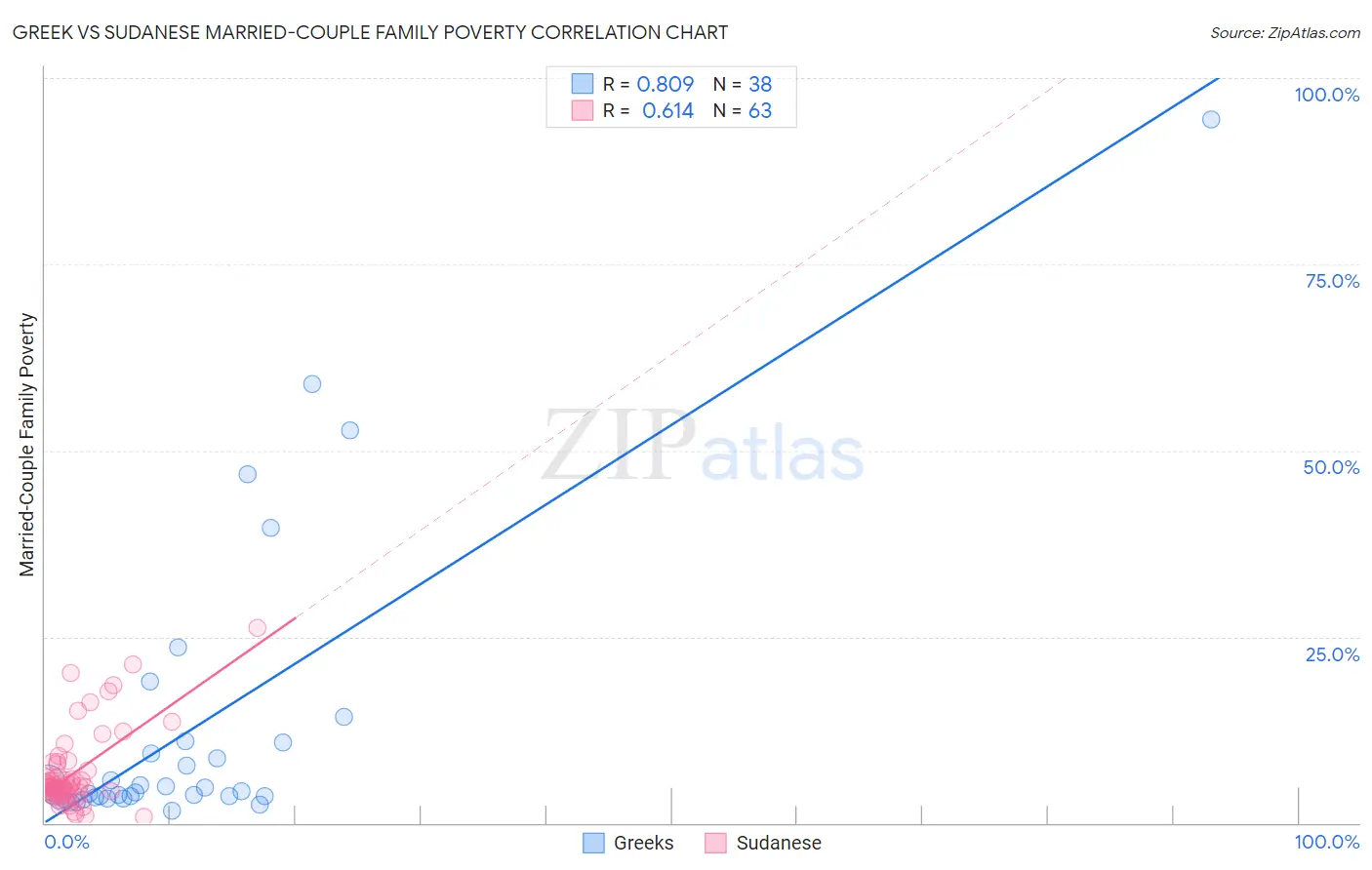
Task: Click the Married-Couple Family Poverty axis title
Action: tap(27, 445)
